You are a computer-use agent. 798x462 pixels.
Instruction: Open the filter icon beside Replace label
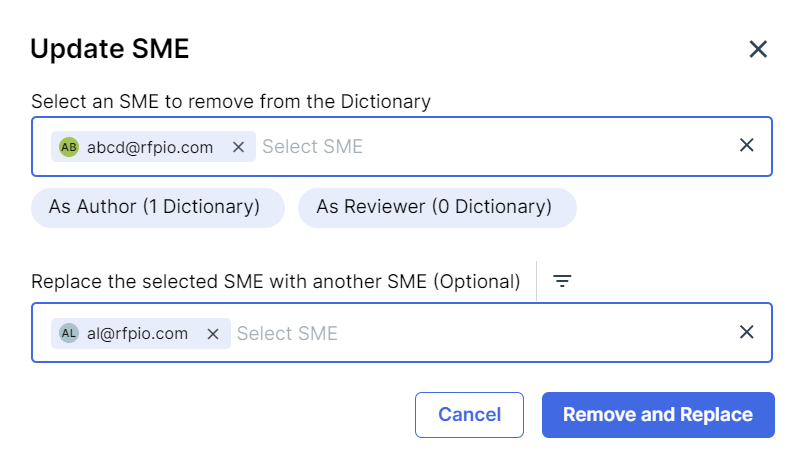coord(562,281)
